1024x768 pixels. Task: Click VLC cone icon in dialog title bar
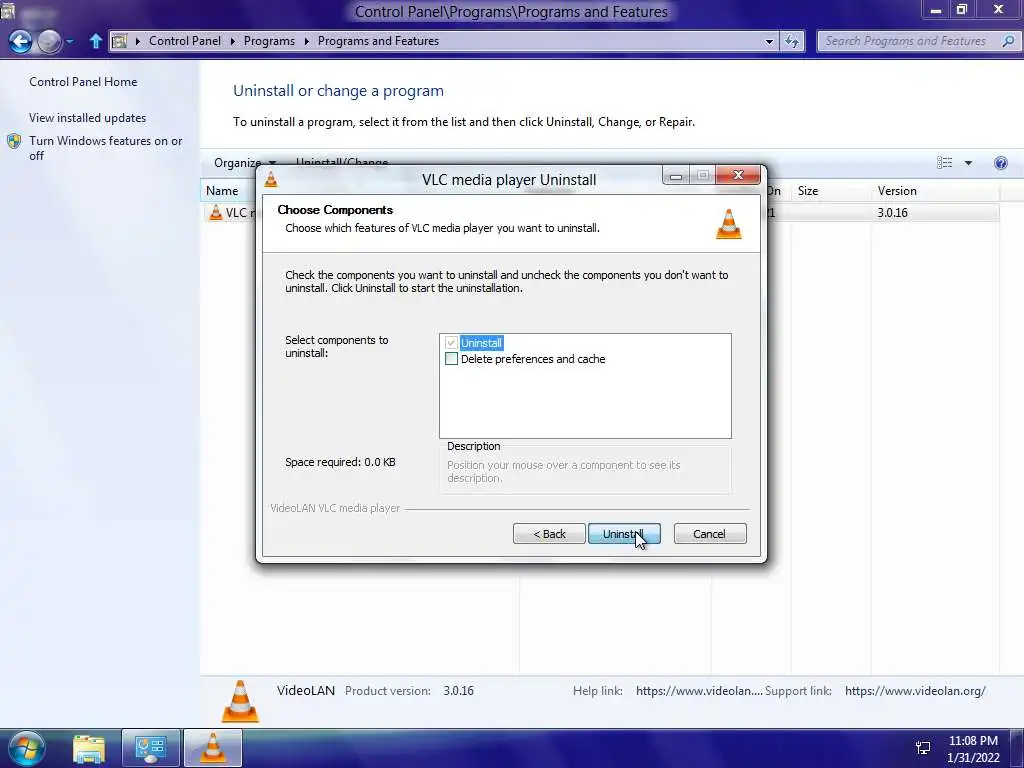[x=271, y=179]
